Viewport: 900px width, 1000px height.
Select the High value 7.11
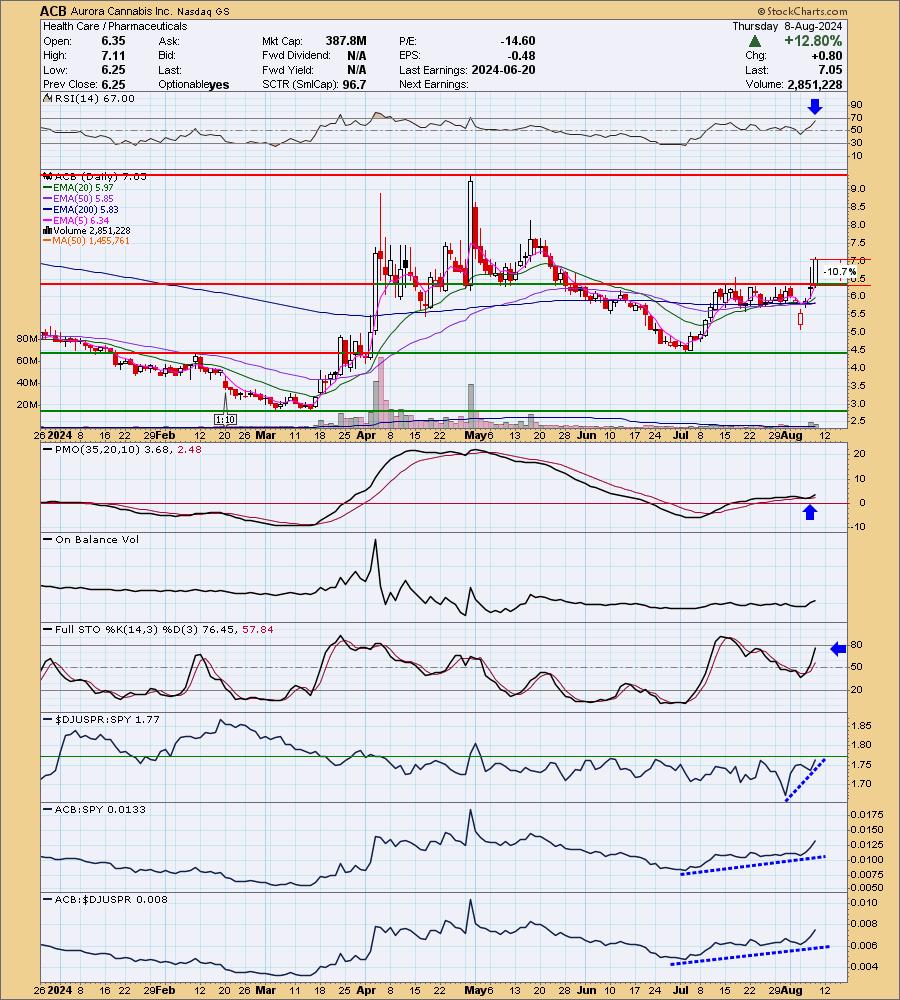pyautogui.click(x=113, y=55)
